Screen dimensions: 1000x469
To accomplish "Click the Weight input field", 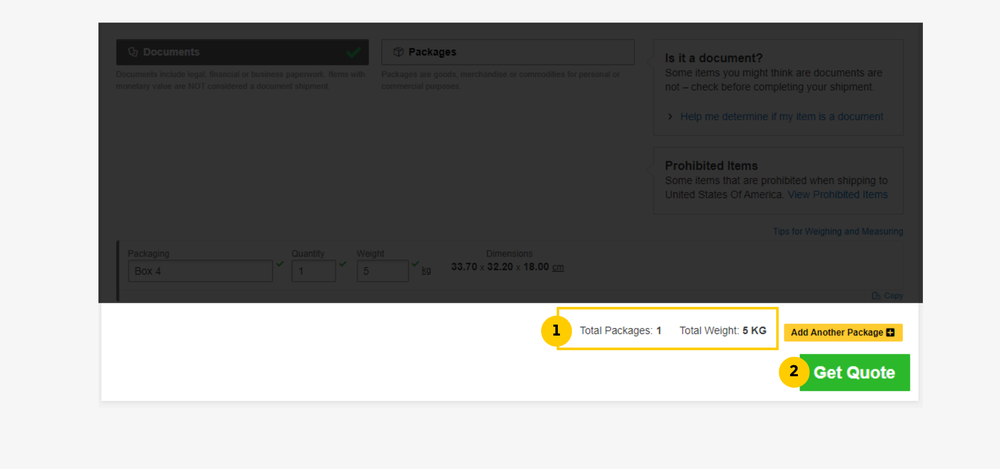I will tap(382, 271).
